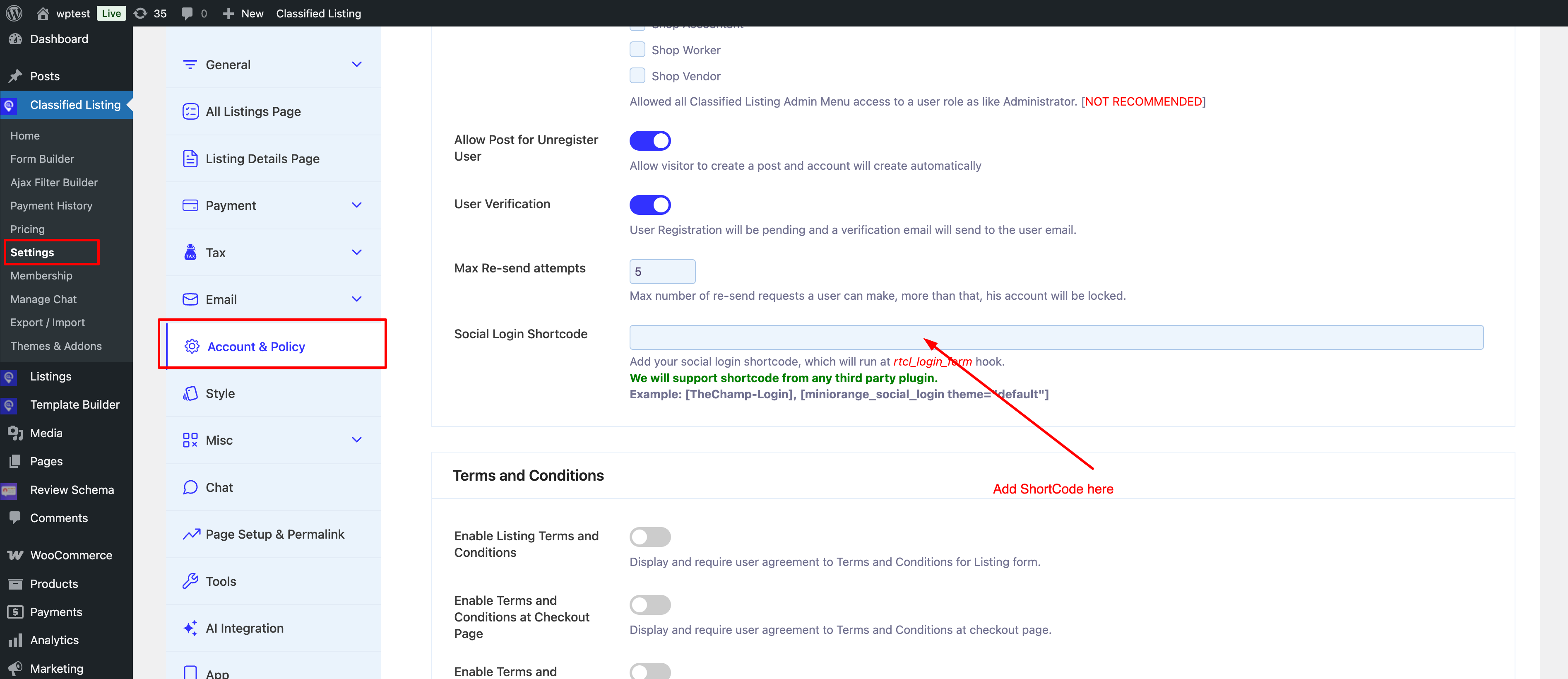Open Manage Chat submenu item

(x=43, y=299)
